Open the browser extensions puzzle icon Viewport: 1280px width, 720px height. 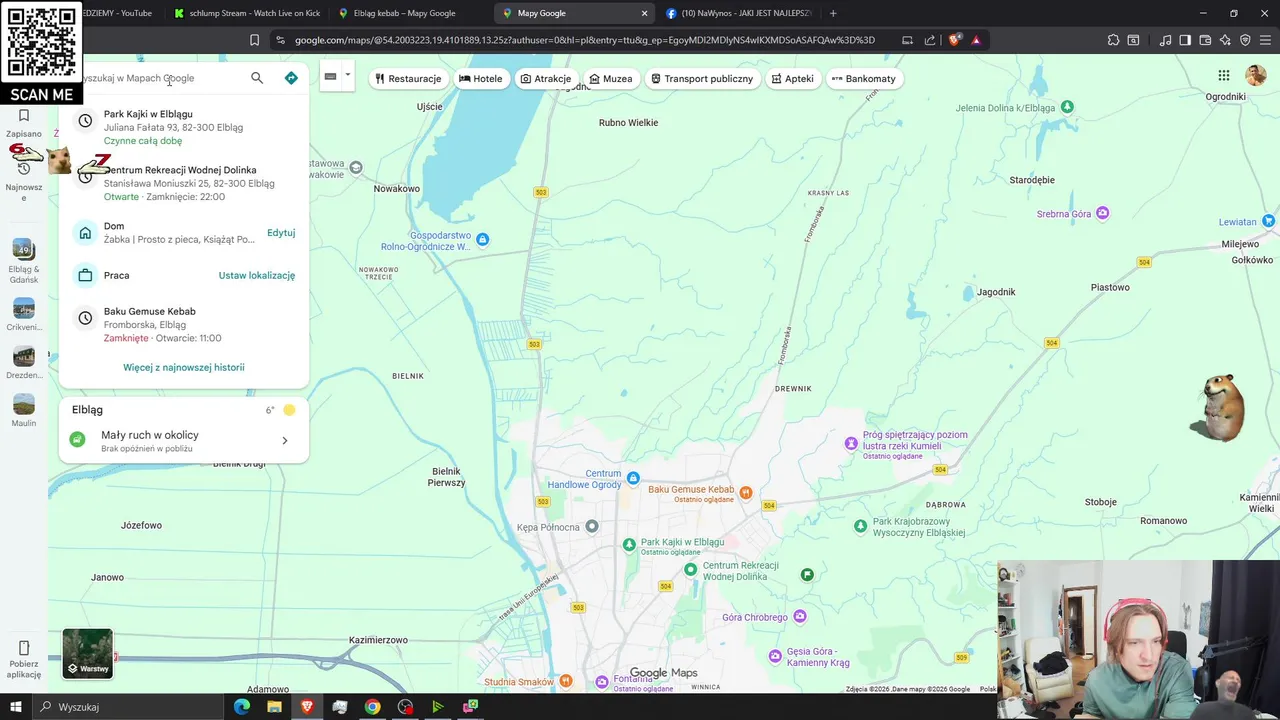[1113, 40]
